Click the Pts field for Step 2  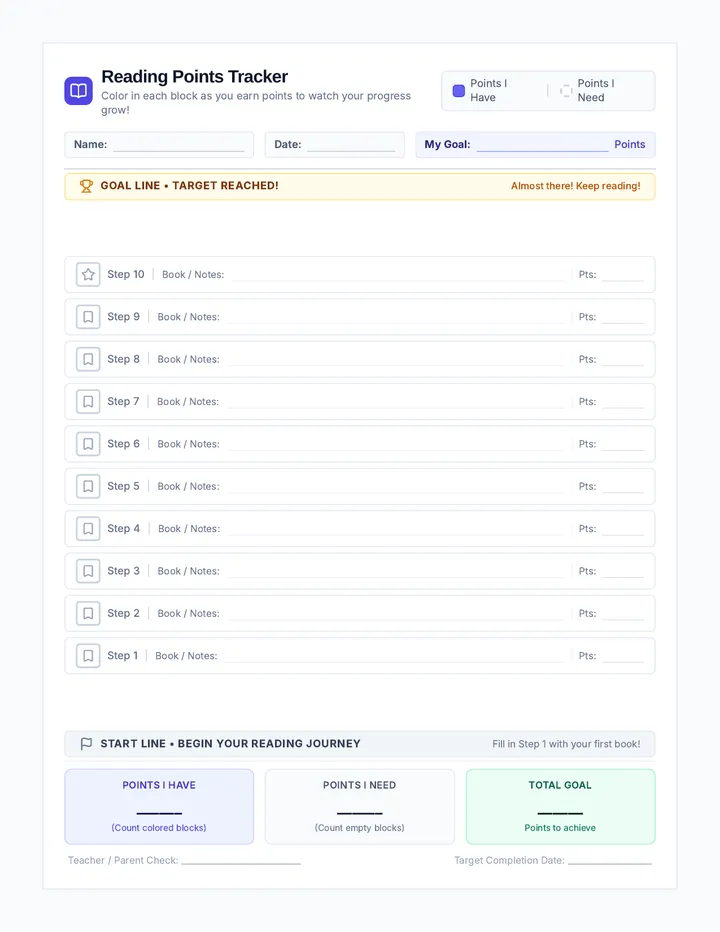623,614
